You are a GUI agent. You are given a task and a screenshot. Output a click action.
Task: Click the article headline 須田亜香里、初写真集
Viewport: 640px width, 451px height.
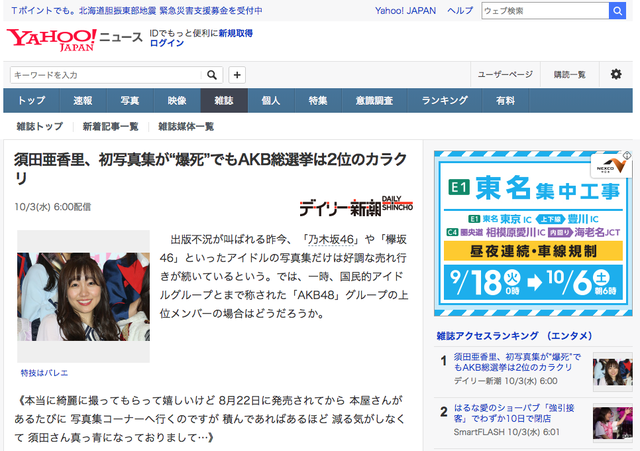click(211, 168)
